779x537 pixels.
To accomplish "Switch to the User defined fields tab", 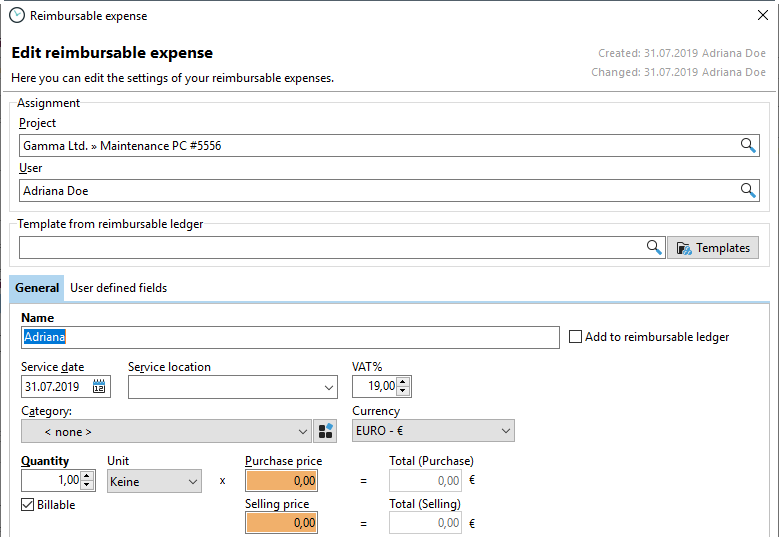I will 118,288.
